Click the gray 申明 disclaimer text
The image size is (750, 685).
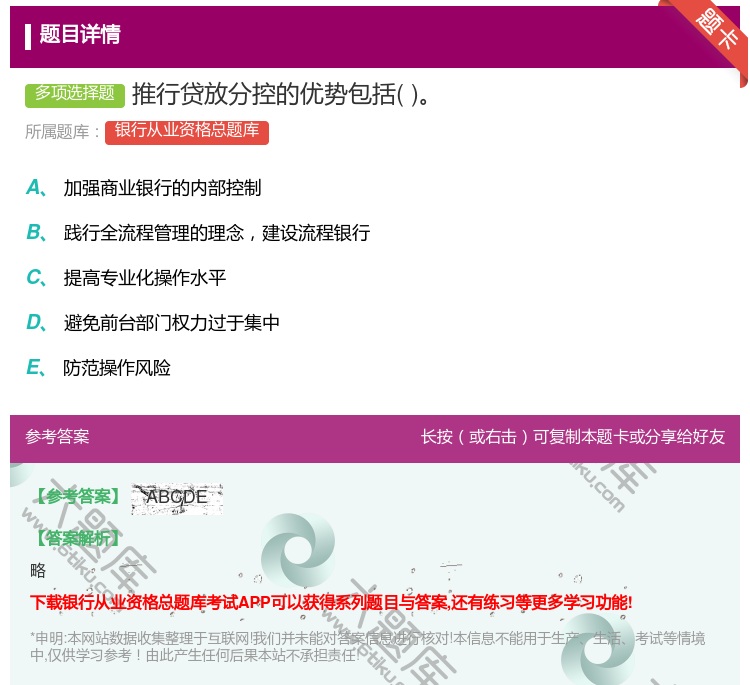click(367, 647)
